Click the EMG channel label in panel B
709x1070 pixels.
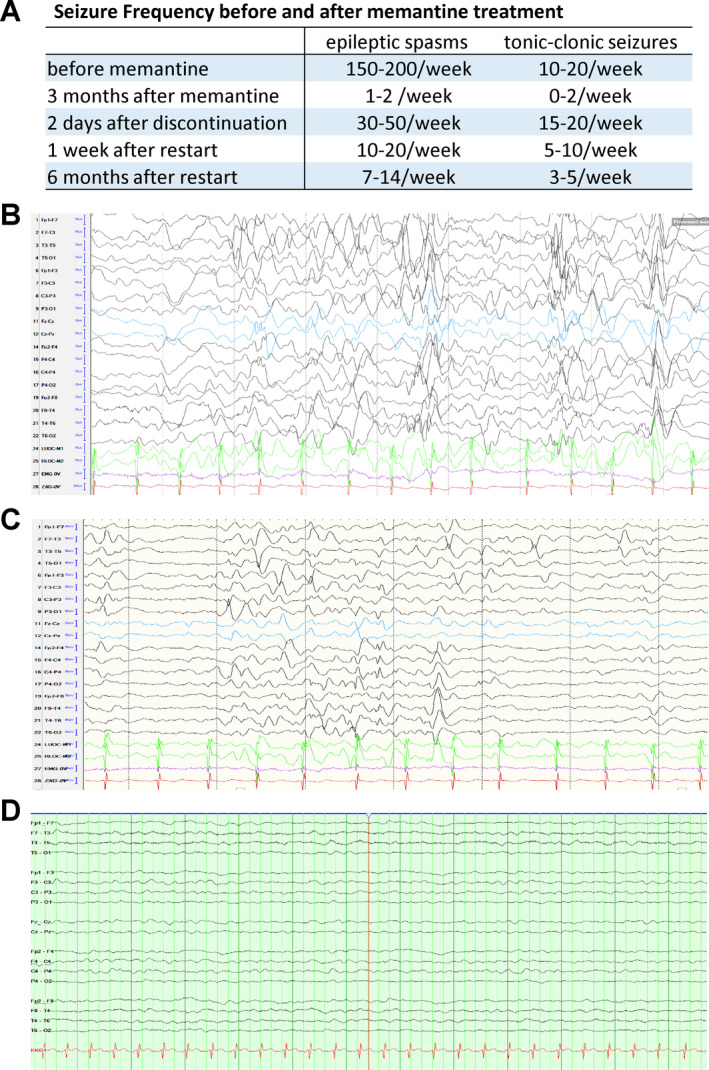pos(46,473)
